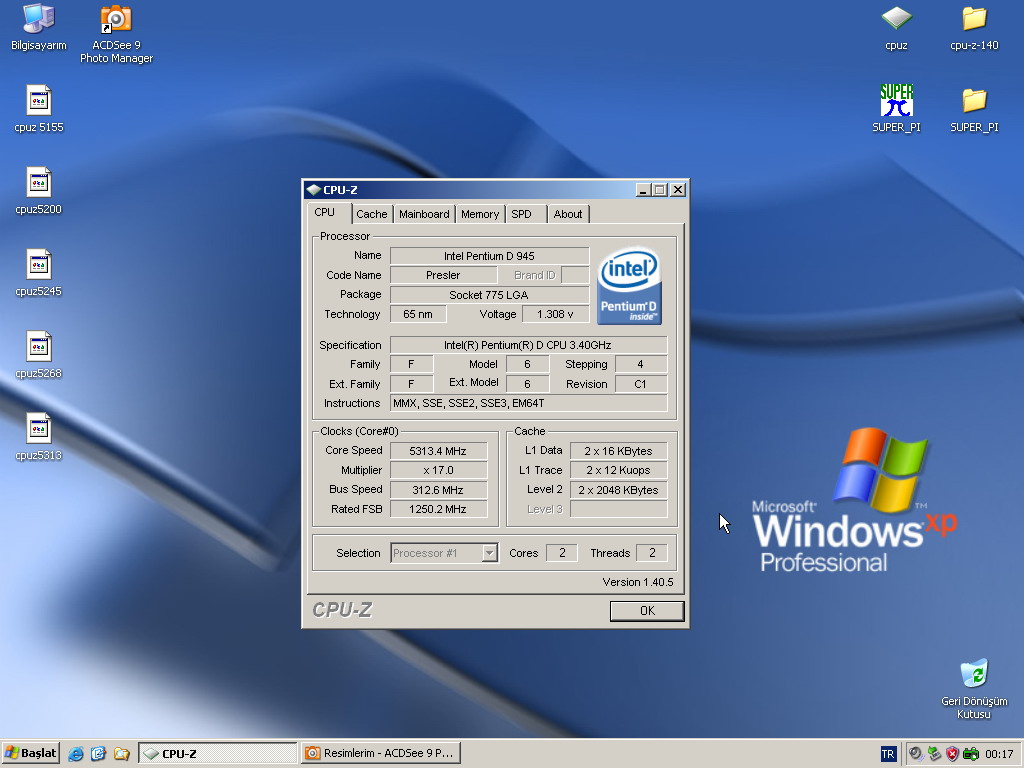Select the cpuz 5155 file icon

(x=39, y=109)
